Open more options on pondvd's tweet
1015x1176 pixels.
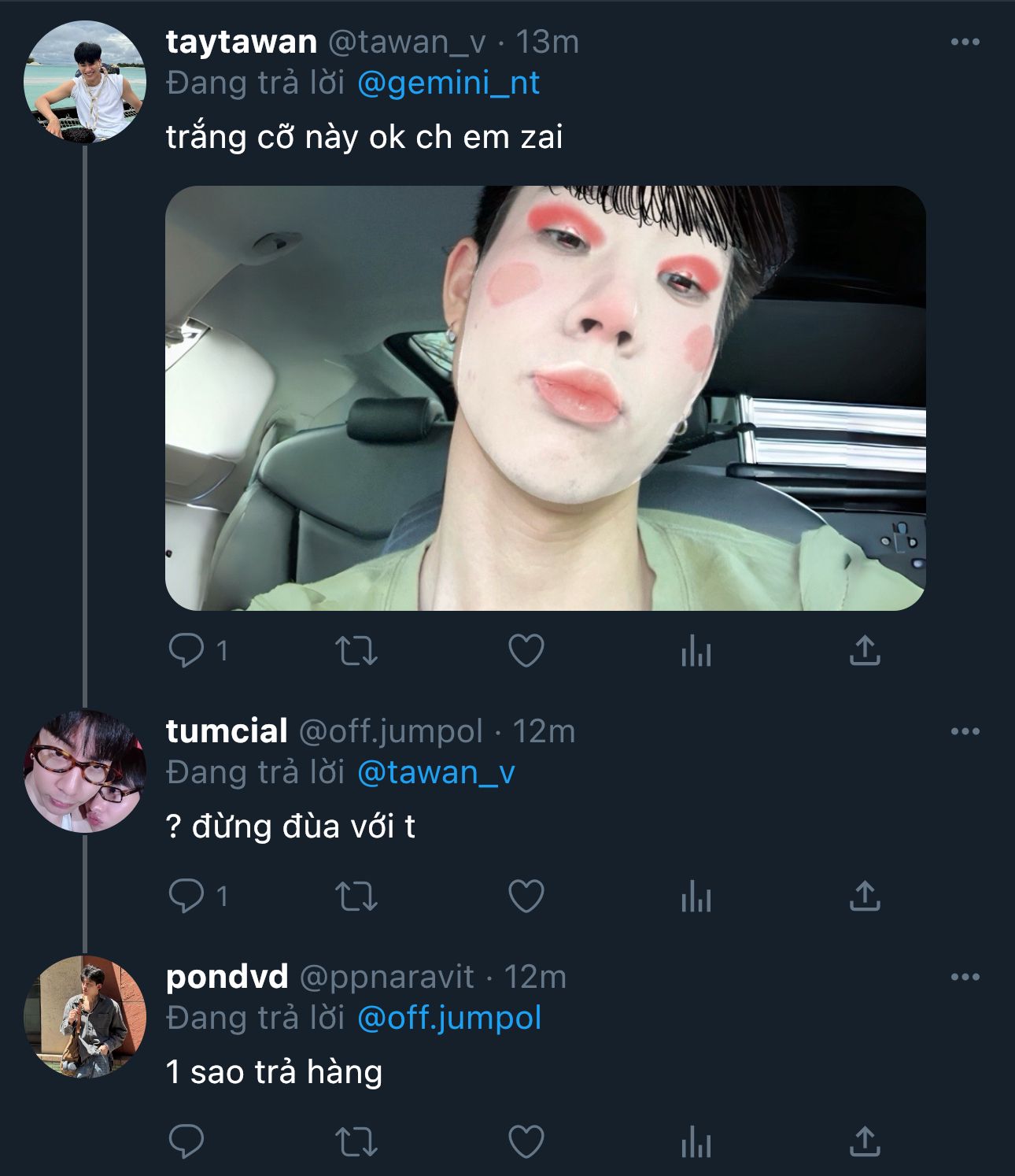point(965,978)
